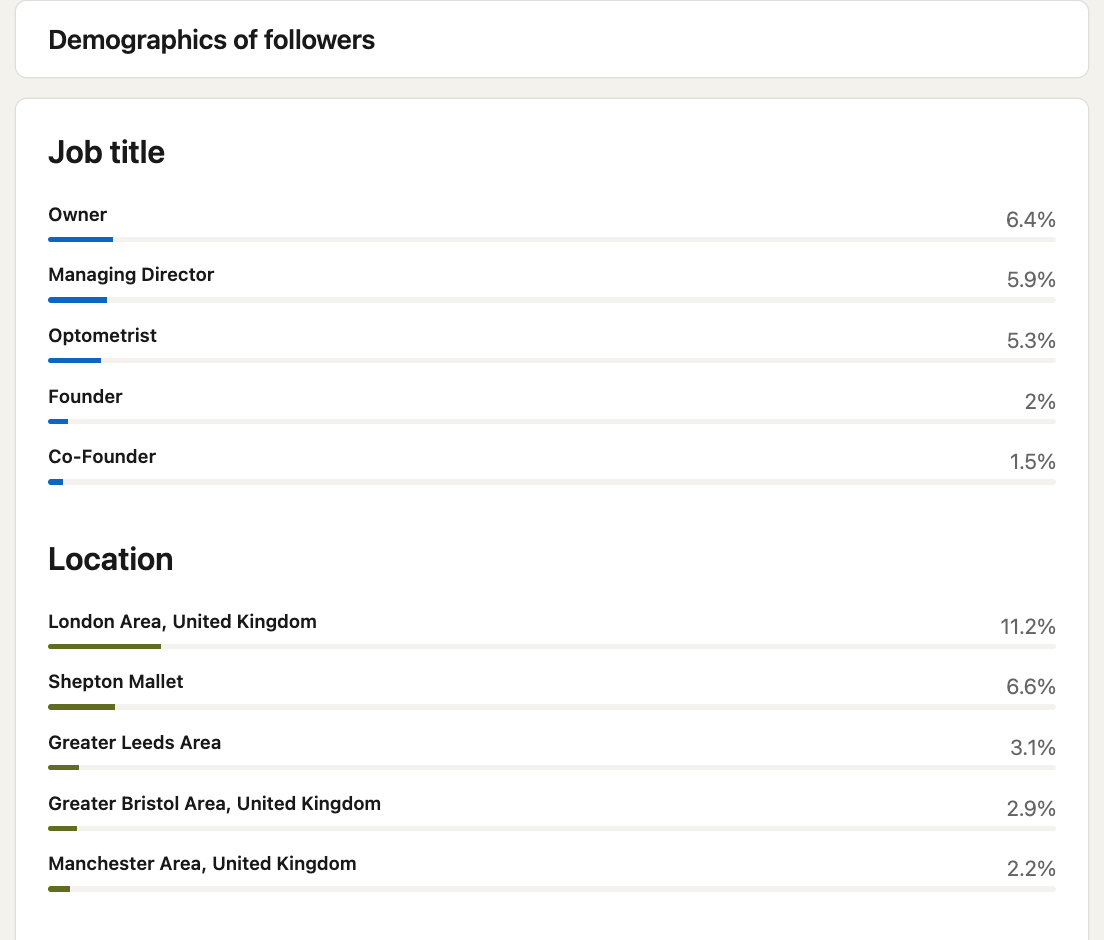
Task: Select Manchester Area, United Kingdom label
Action: (x=202, y=863)
